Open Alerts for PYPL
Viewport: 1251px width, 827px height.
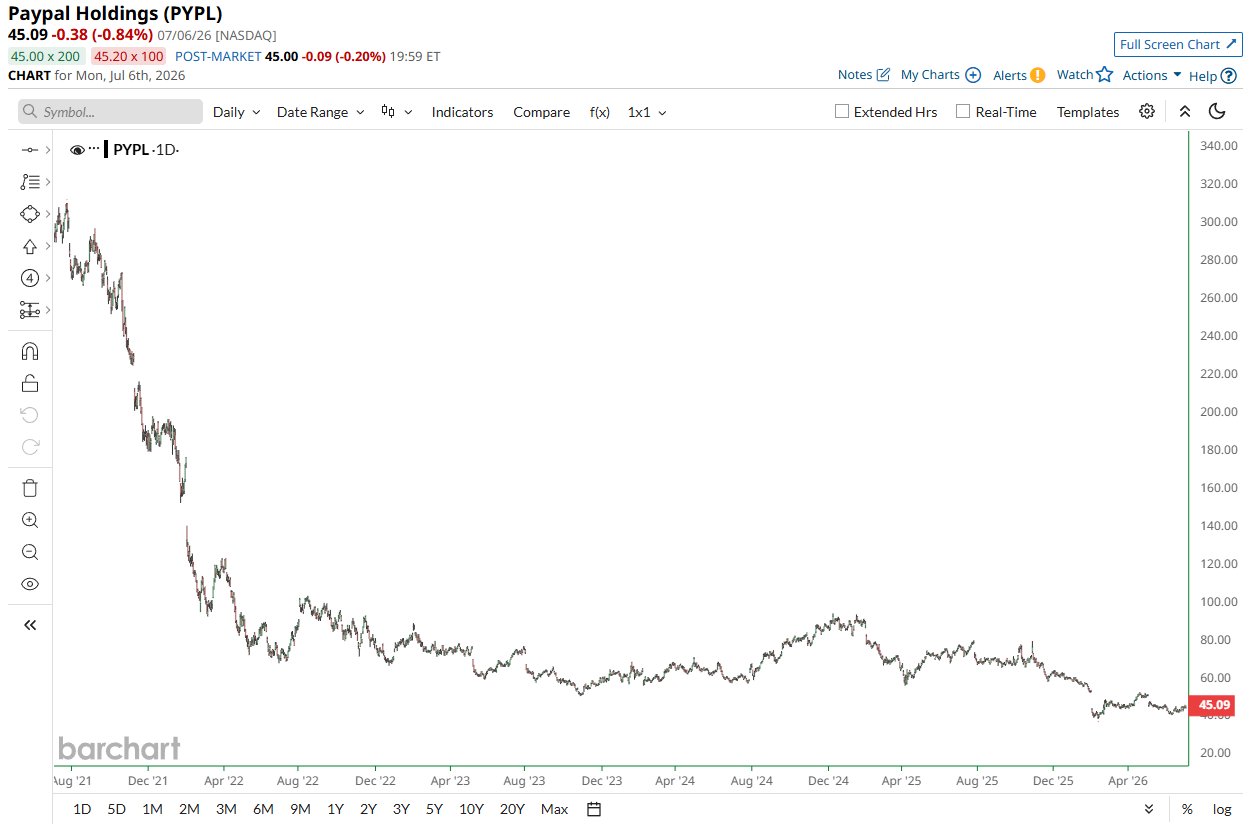click(x=1019, y=75)
